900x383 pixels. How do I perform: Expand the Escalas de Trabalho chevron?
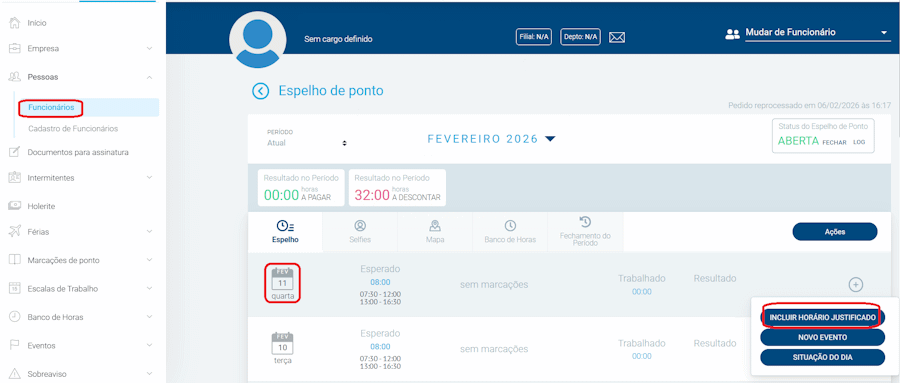149,288
